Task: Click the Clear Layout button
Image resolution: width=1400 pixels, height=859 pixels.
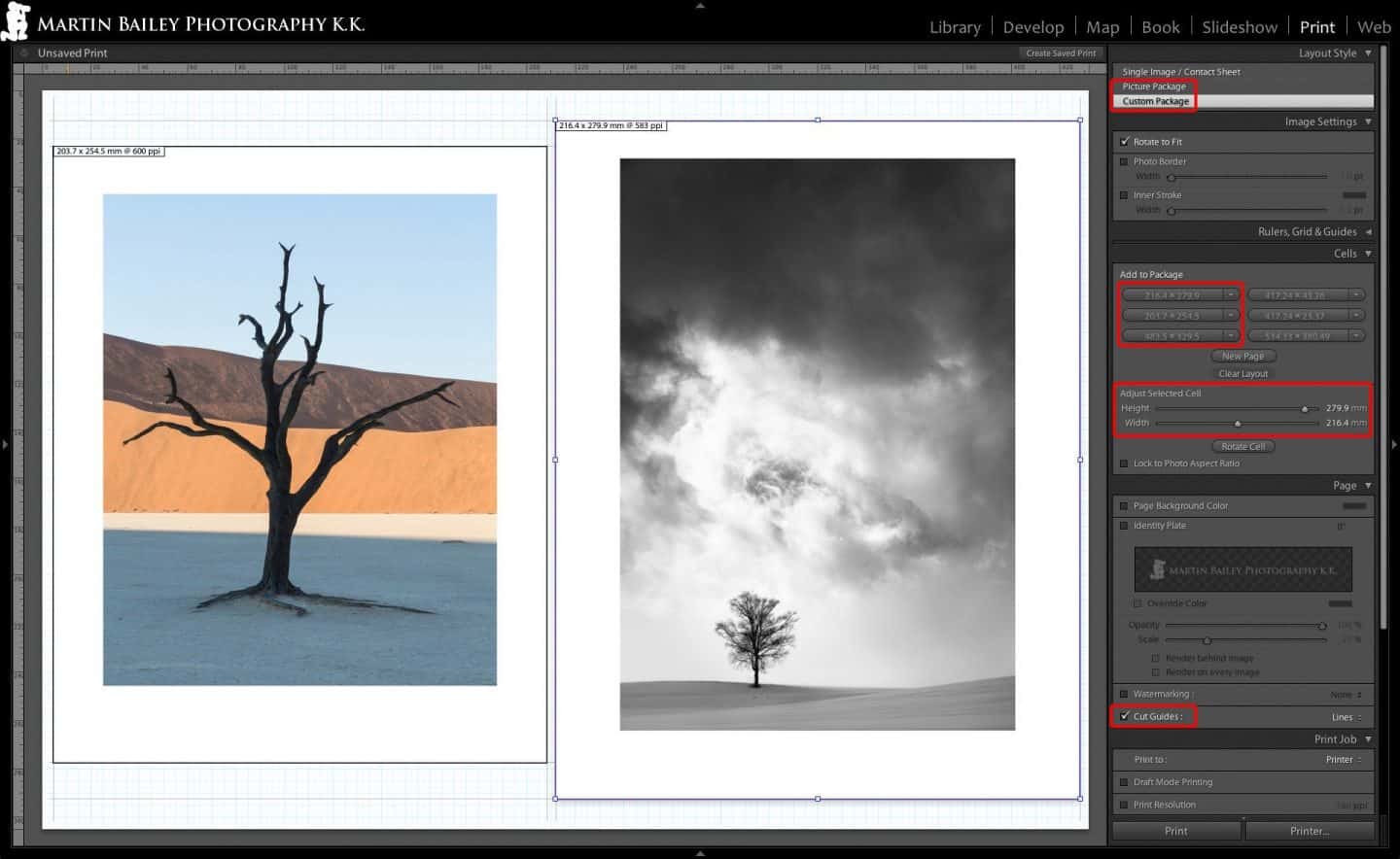Action: (x=1243, y=373)
